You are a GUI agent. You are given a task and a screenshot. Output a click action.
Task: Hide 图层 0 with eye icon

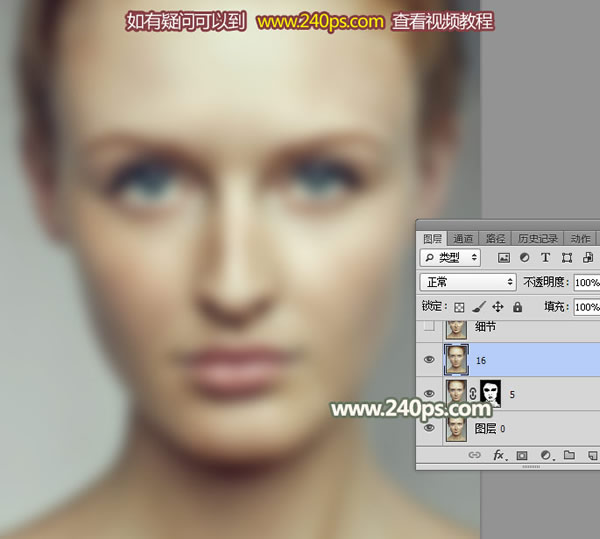tap(429, 427)
